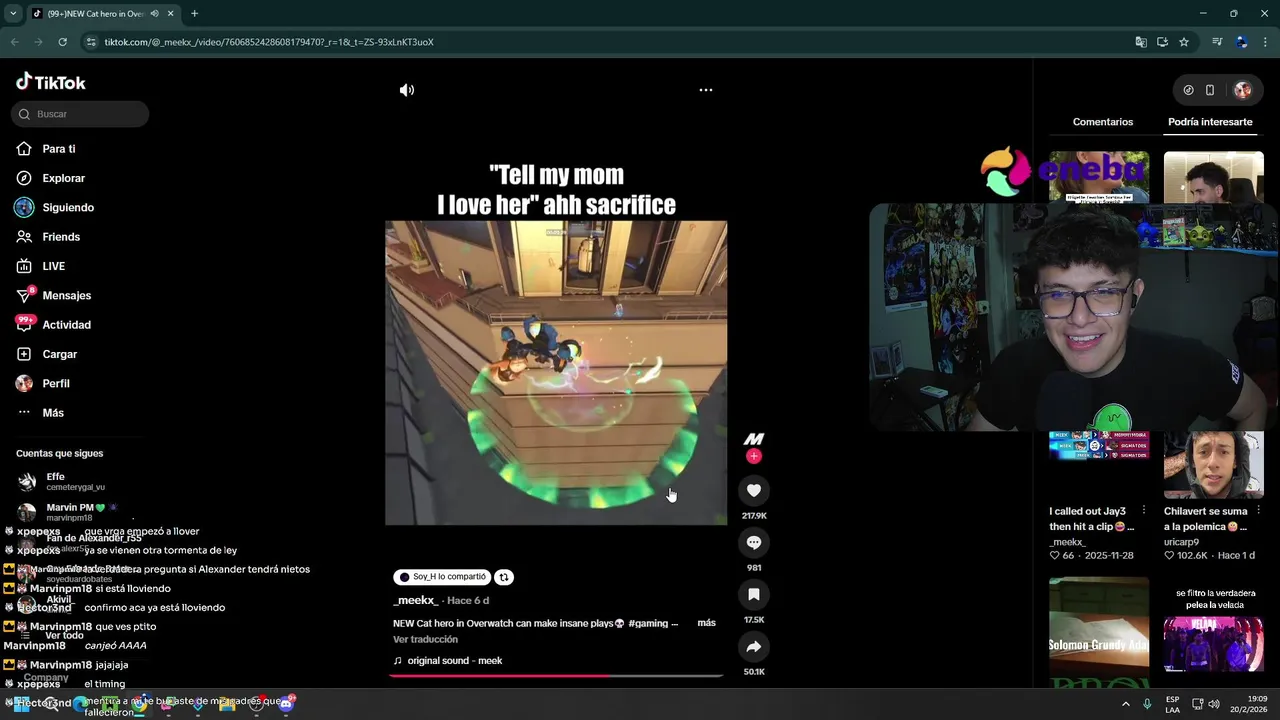Open get-app phone icon in top pill
This screenshot has height=720, width=1280.
click(x=1210, y=90)
